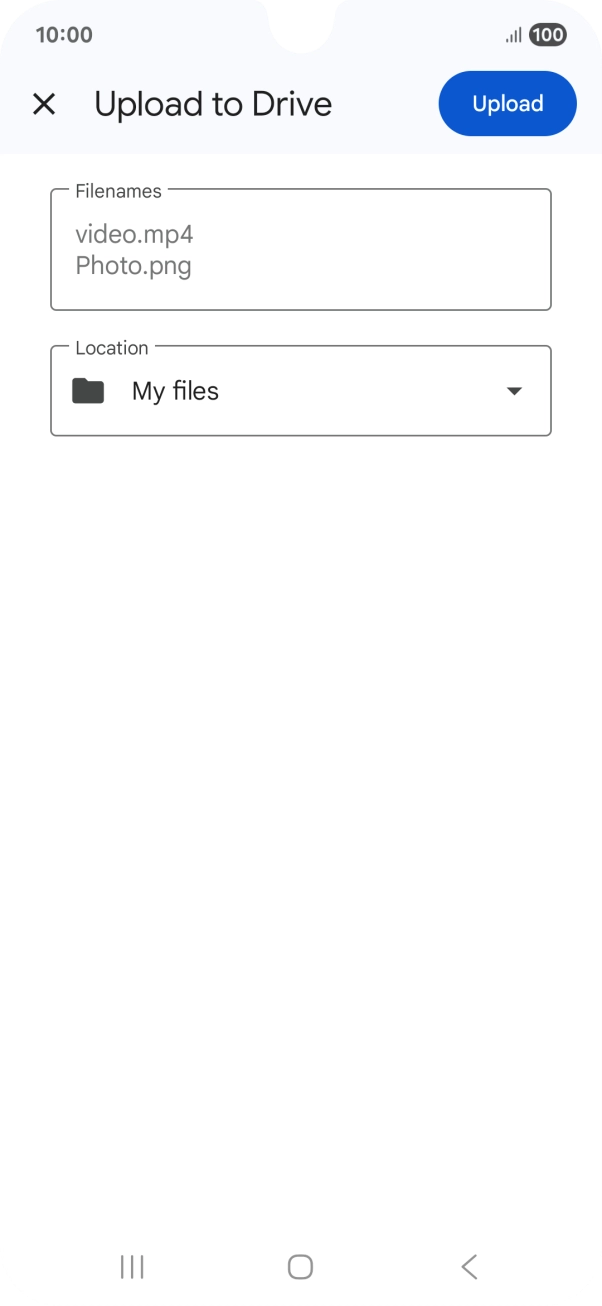Tap the header bar between title and Upload

(x=385, y=104)
